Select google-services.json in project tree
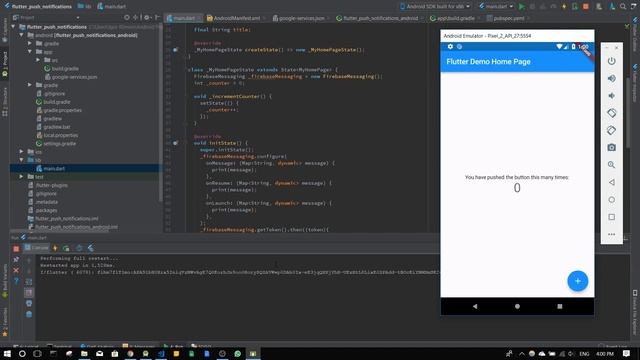Image resolution: width=640 pixels, height=360 pixels. pos(70,77)
